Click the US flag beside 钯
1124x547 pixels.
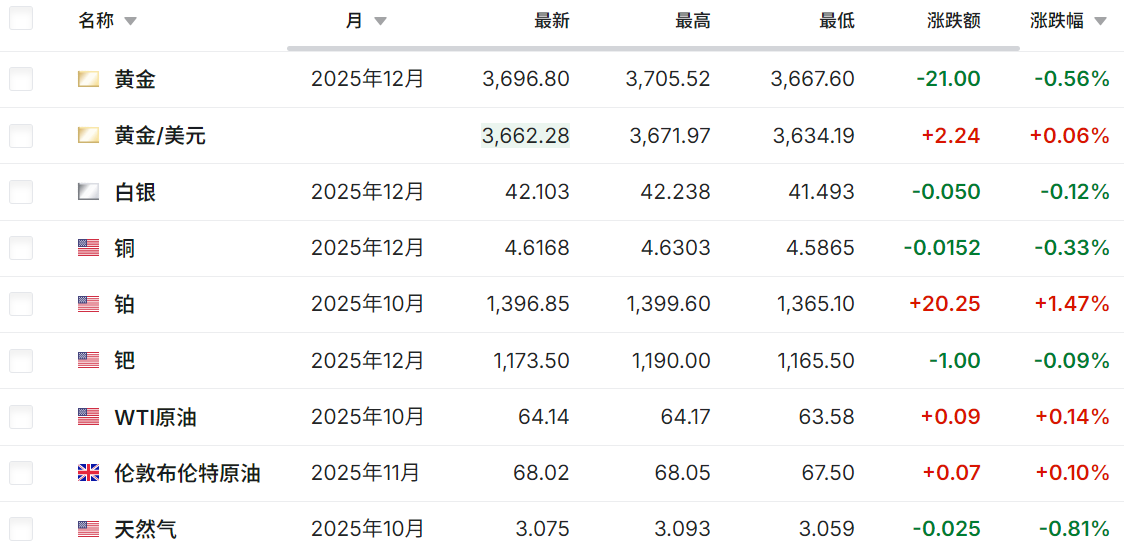click(88, 360)
